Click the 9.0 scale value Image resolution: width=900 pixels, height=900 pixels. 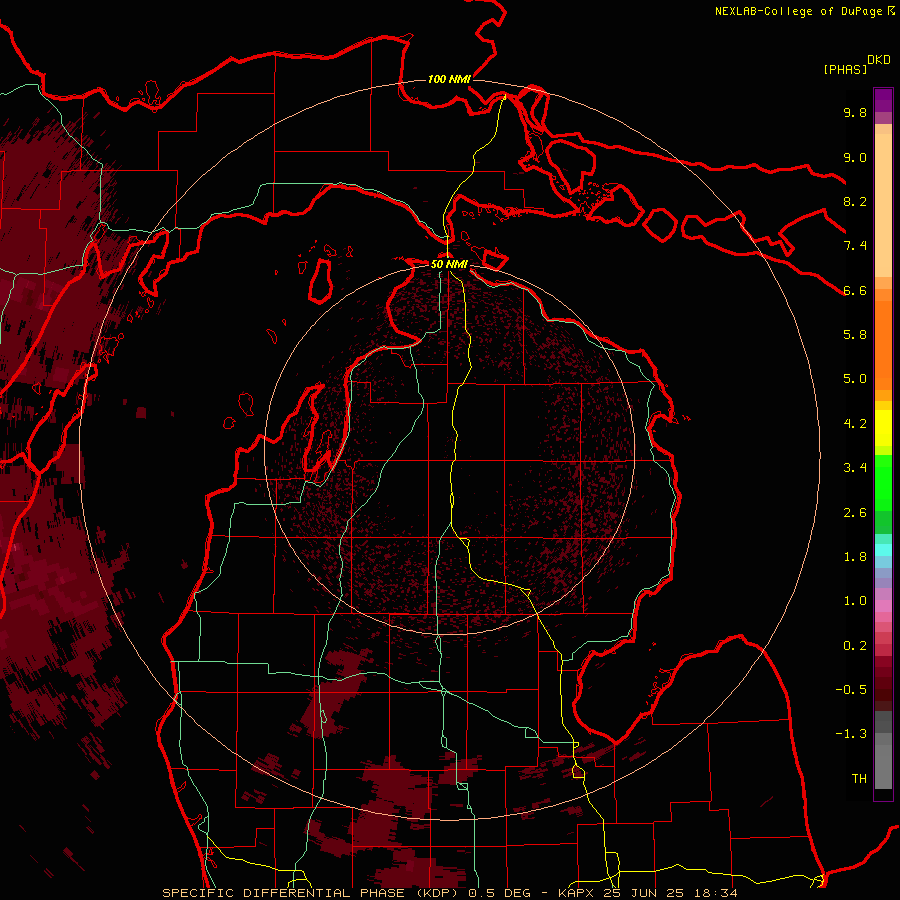tap(855, 157)
